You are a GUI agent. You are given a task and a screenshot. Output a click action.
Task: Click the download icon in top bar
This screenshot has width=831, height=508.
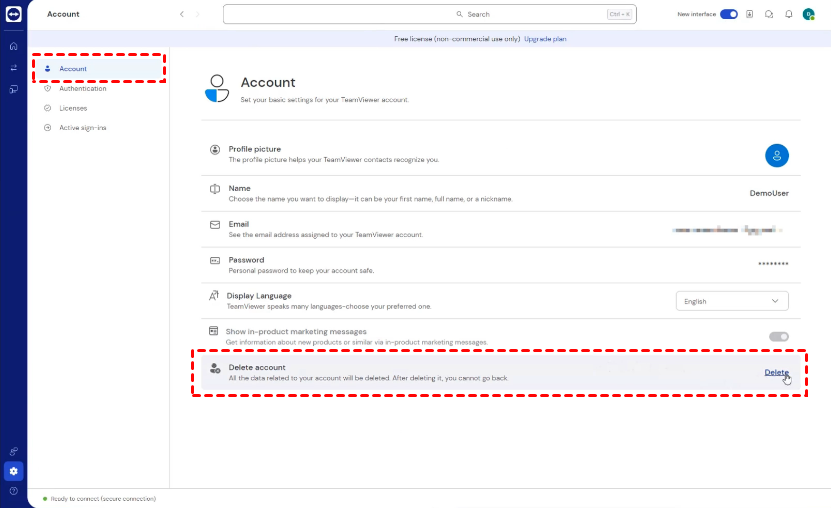(x=749, y=14)
